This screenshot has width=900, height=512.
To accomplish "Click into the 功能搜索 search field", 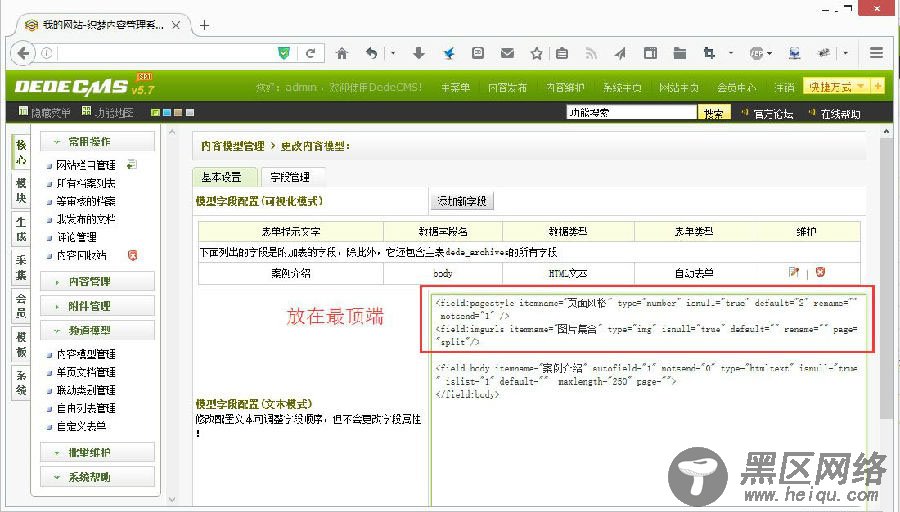I will 631,113.
